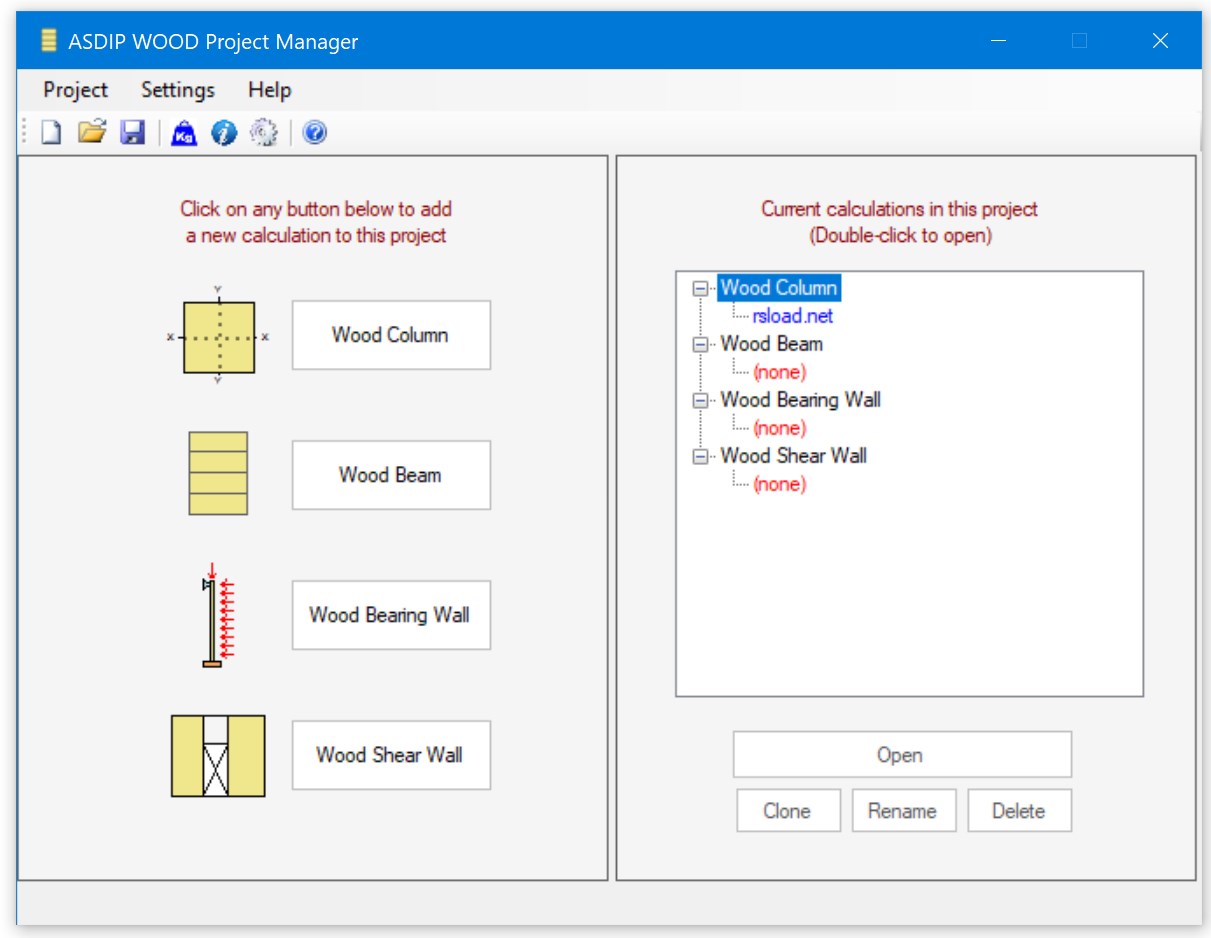Open a project with the folder icon
Image resolution: width=1211 pixels, height=938 pixels.
(x=92, y=132)
